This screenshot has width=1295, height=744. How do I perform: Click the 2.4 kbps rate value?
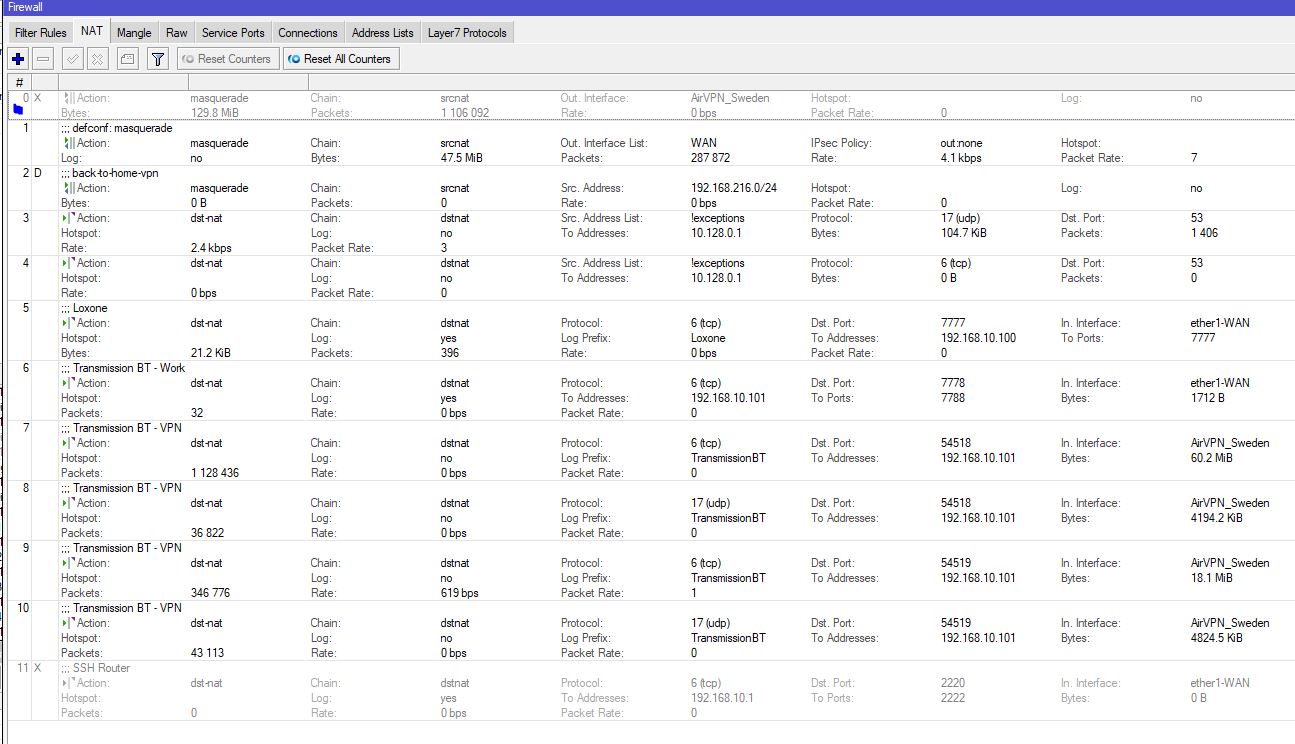(211, 248)
